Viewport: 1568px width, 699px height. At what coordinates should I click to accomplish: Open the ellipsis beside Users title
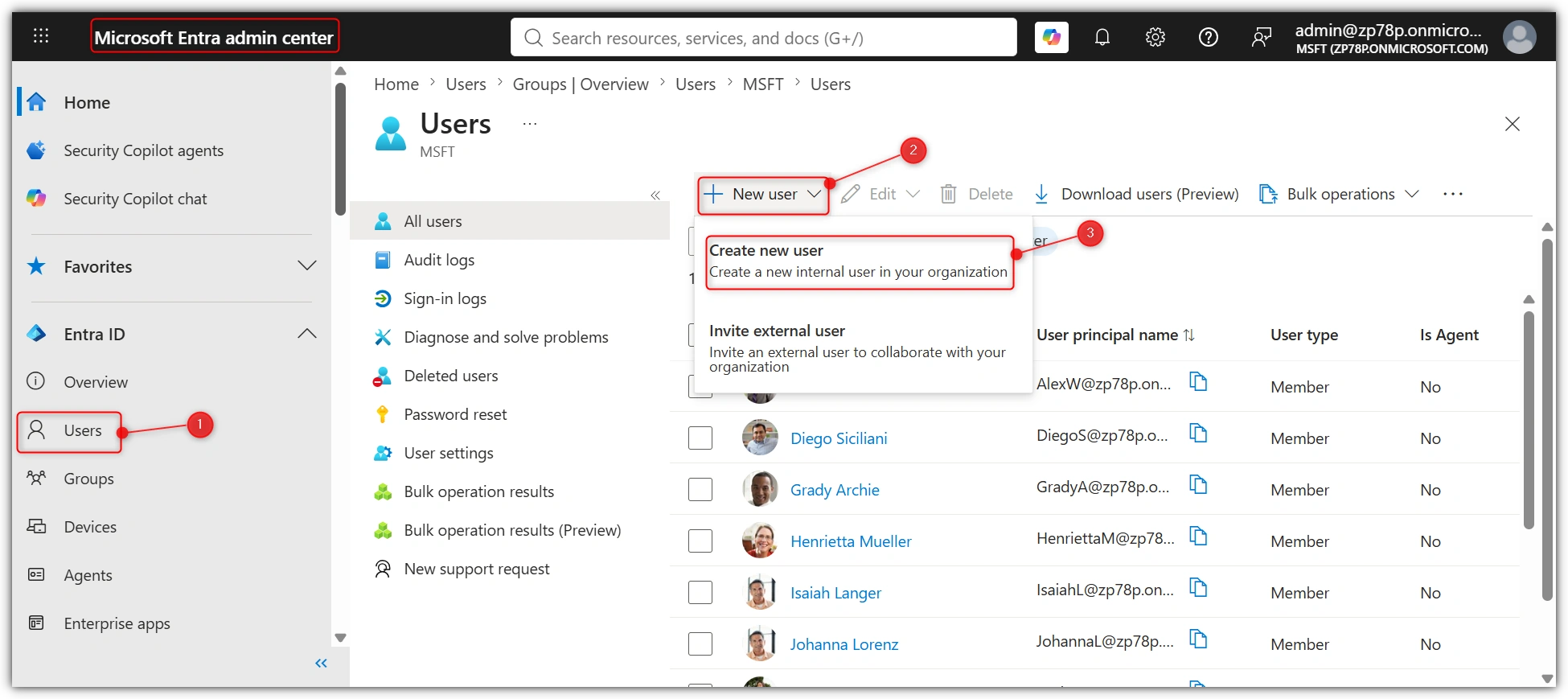tap(530, 124)
